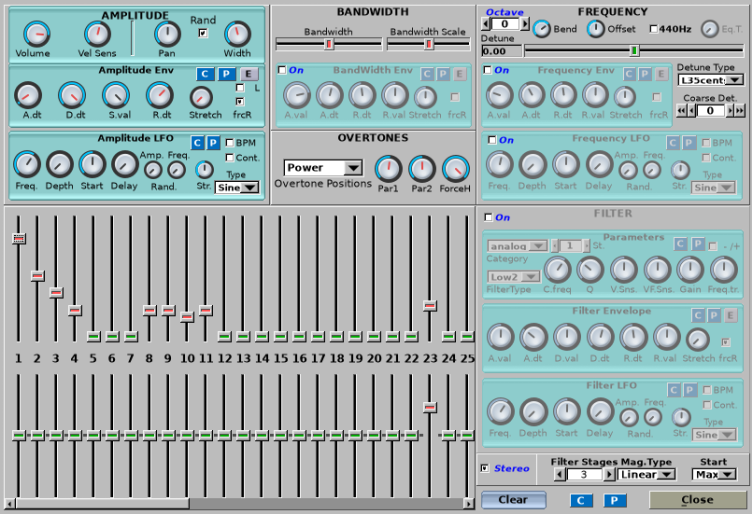Viewport: 752px width, 514px height.
Task: Toggle the Stereo checkbox
Action: (x=485, y=468)
